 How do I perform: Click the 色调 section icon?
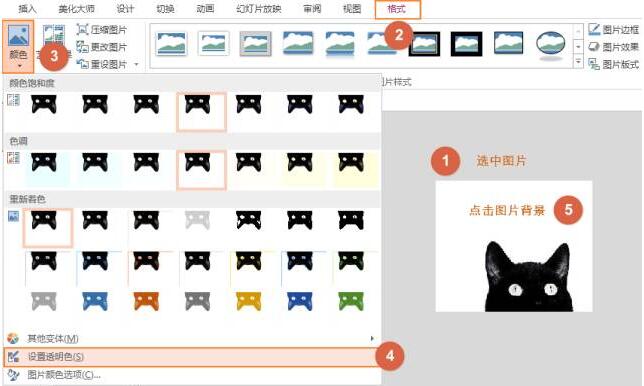click(13, 158)
